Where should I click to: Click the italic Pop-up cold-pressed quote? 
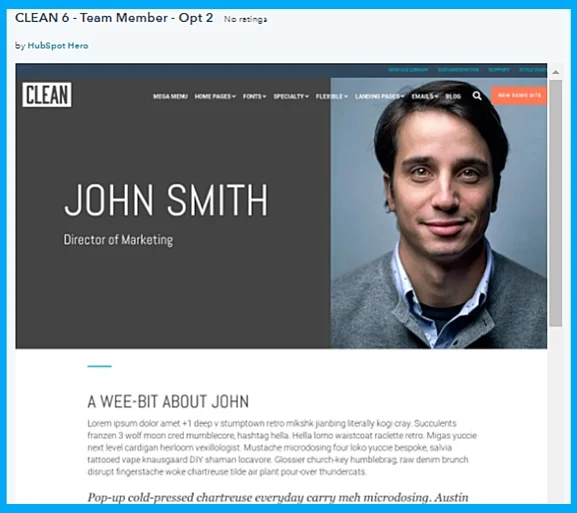(x=278, y=497)
